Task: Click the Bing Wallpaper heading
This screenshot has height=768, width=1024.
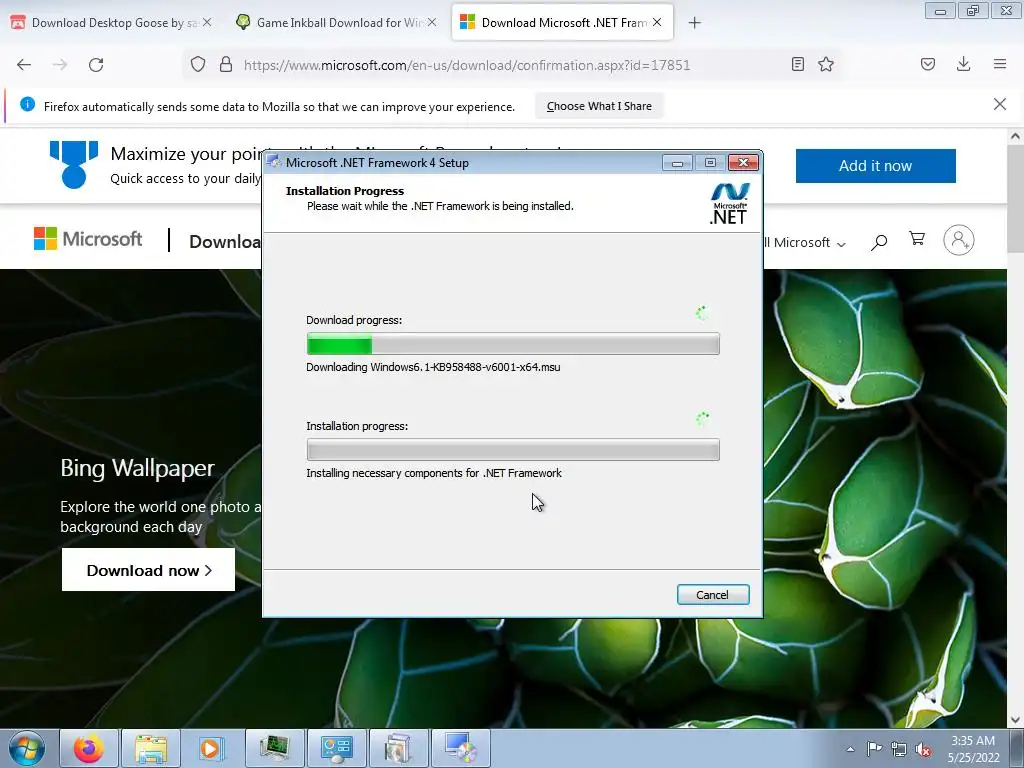Action: 137,468
